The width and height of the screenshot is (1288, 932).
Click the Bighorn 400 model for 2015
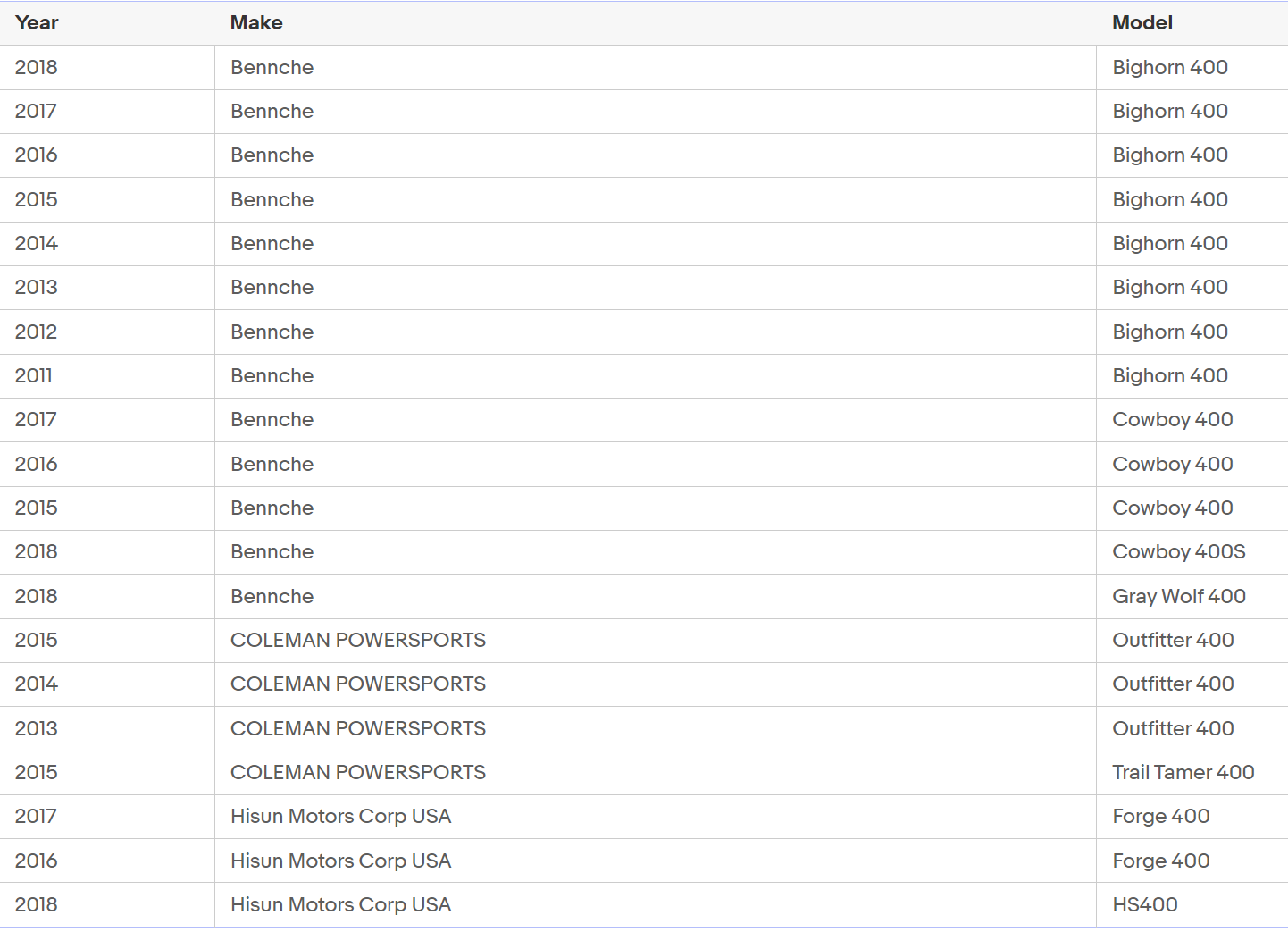tap(1170, 199)
